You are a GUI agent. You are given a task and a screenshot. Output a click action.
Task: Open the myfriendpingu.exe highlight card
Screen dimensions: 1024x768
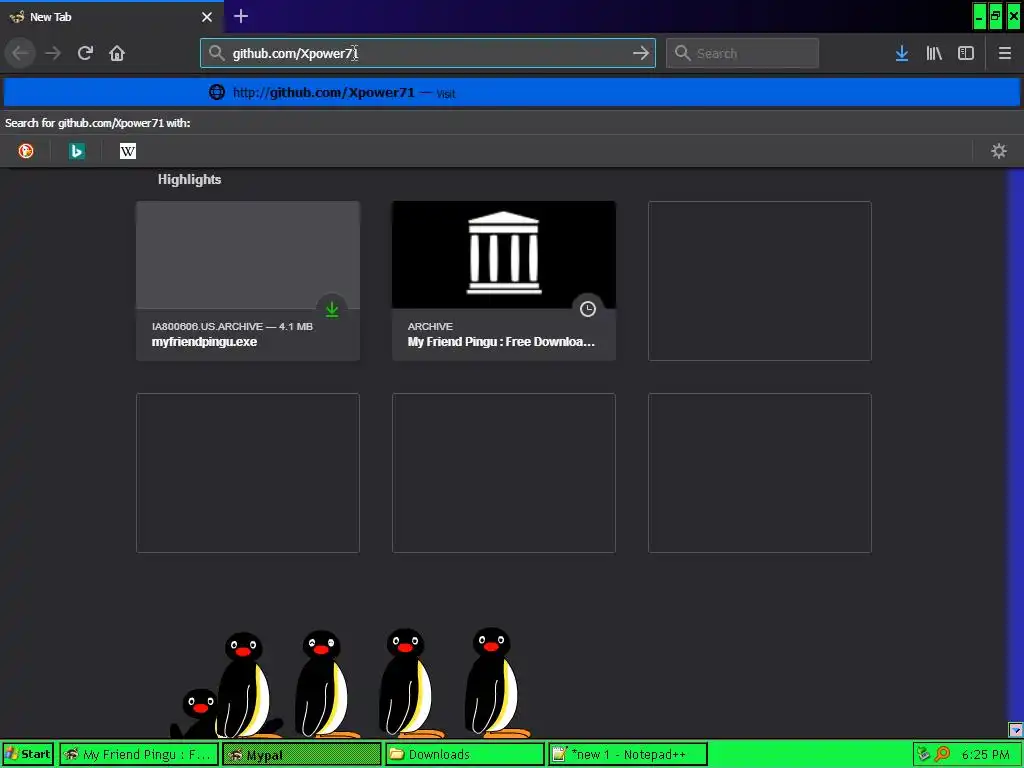pos(248,281)
